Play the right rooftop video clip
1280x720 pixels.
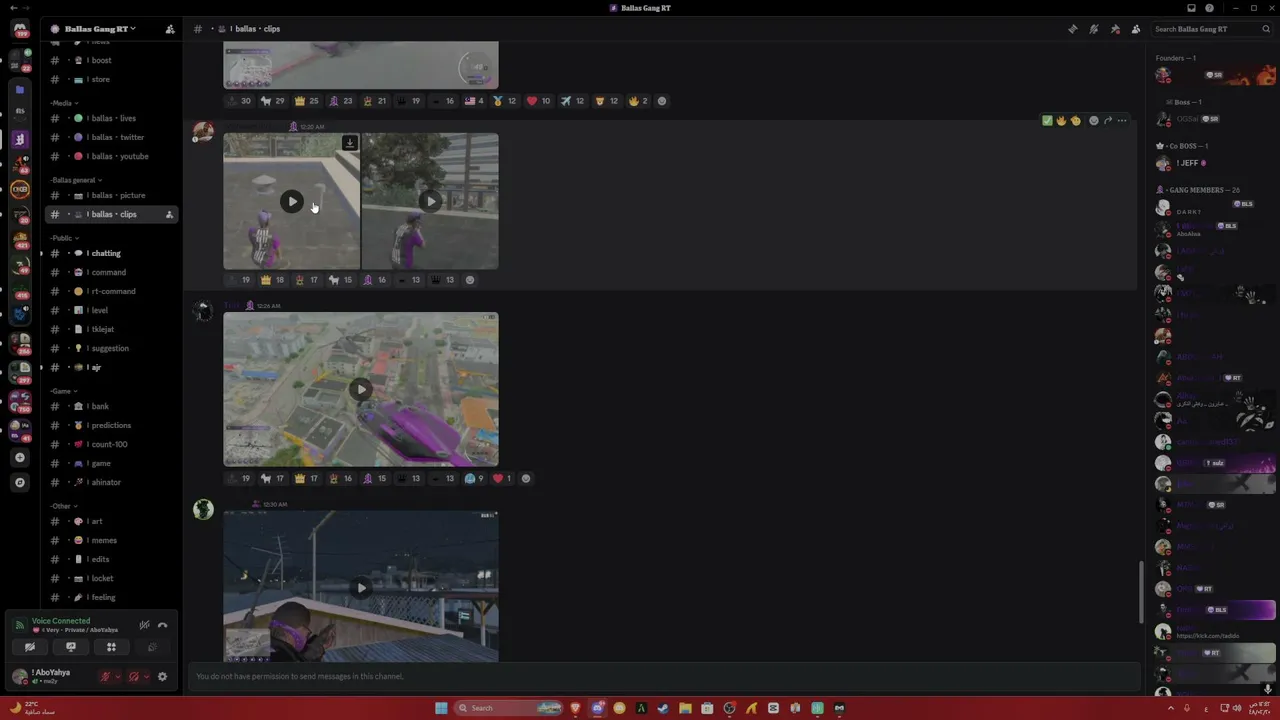tap(430, 201)
